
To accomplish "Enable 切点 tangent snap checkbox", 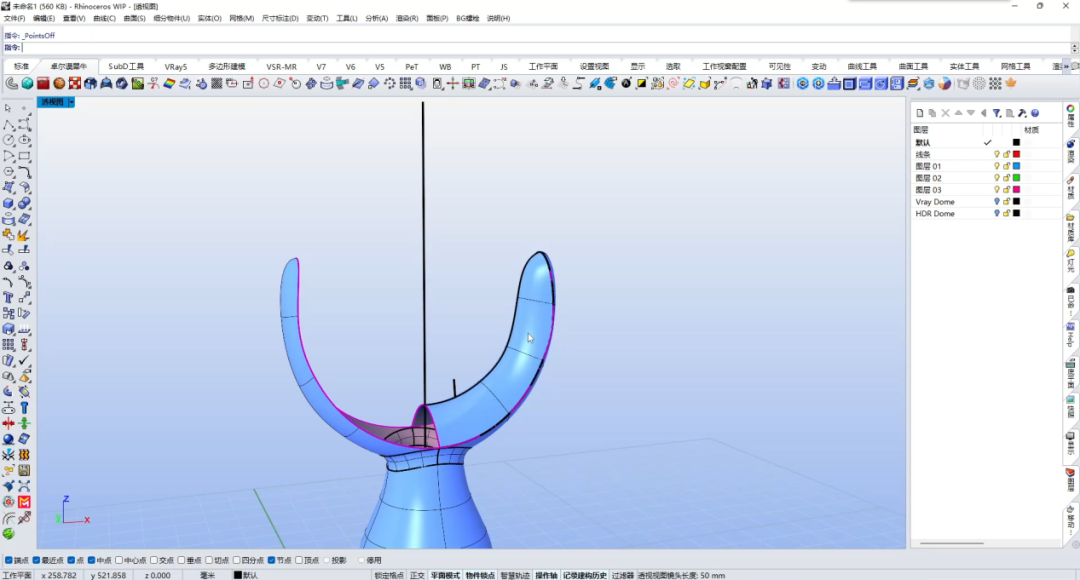I will (x=209, y=560).
